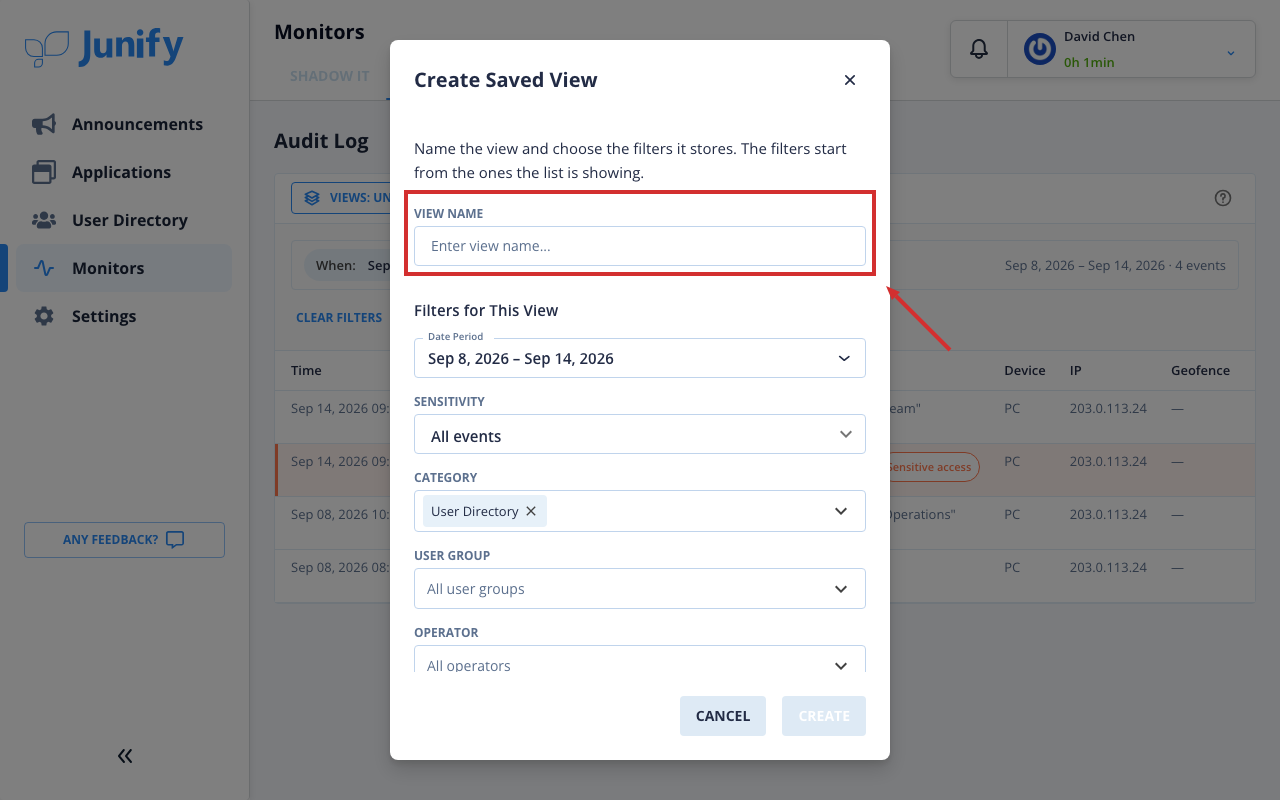The image size is (1280, 800).
Task: Click the User Directory people icon
Action: [x=44, y=220]
